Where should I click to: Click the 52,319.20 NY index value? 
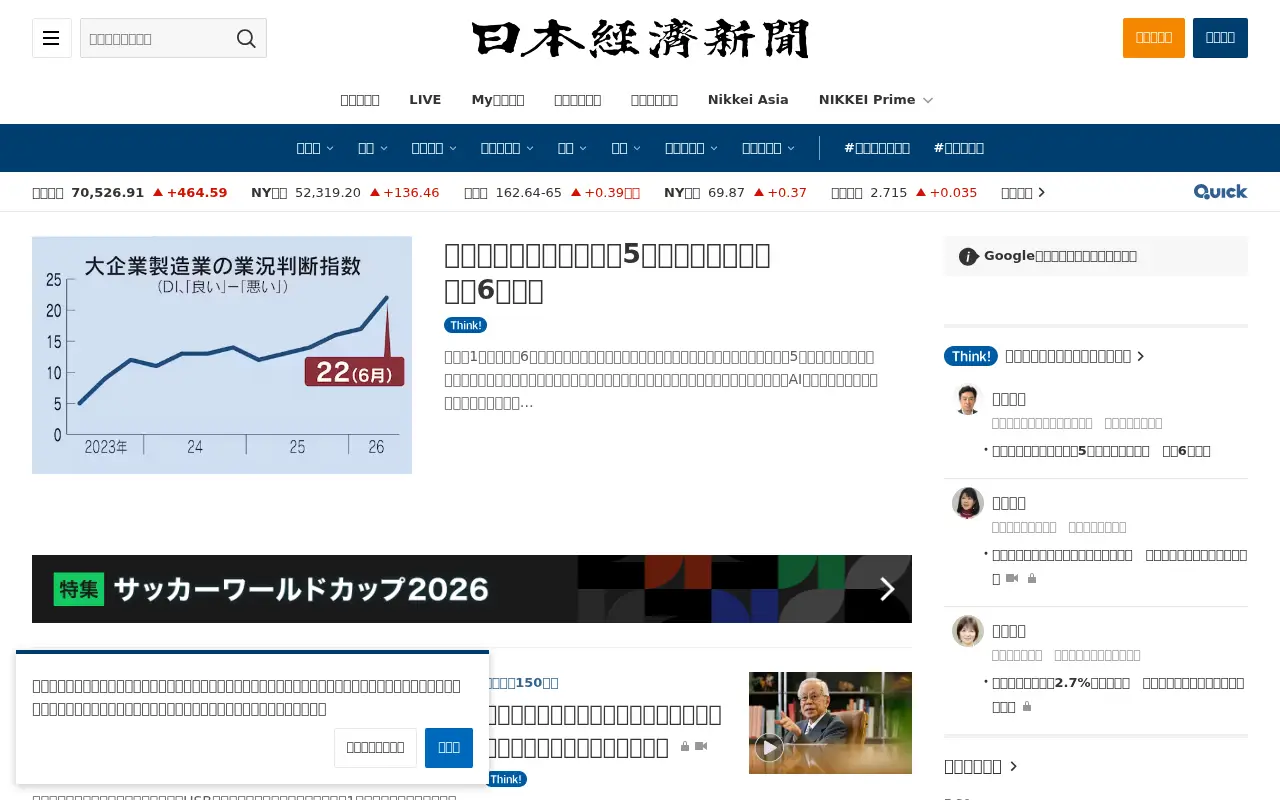pos(328,193)
